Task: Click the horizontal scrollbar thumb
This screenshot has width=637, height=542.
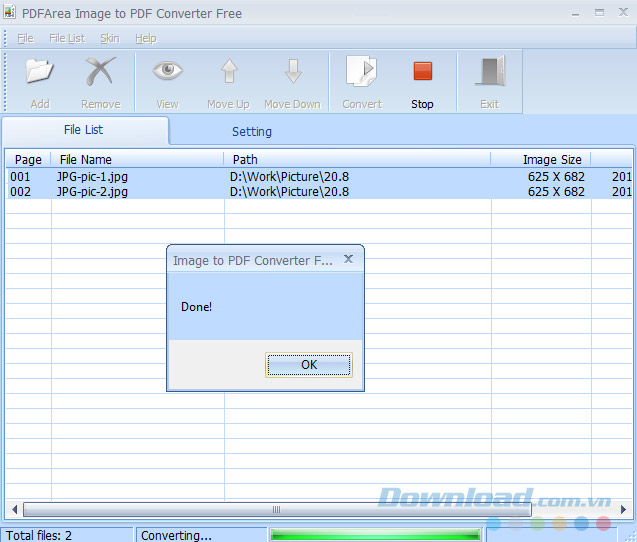Action: 277,509
